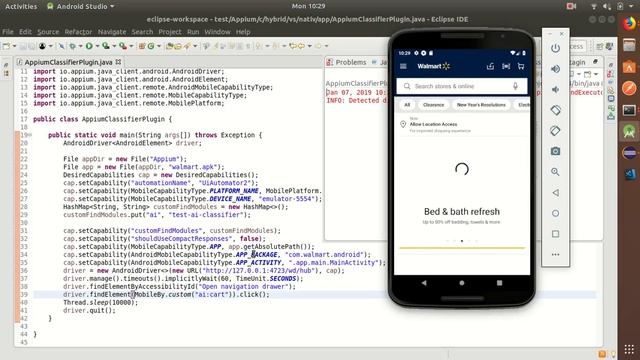Open Help menu
This screenshot has height=360, width=640.
[243, 32]
